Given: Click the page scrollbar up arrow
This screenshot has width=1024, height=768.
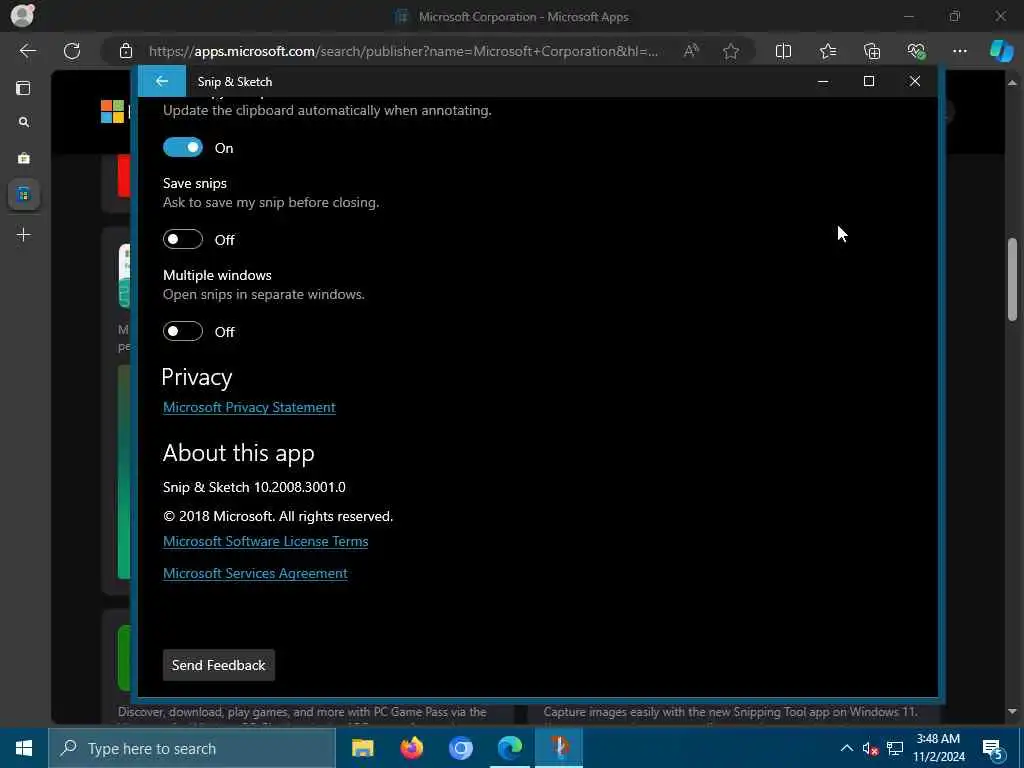Looking at the screenshot, I should pyautogui.click(x=1012, y=82).
